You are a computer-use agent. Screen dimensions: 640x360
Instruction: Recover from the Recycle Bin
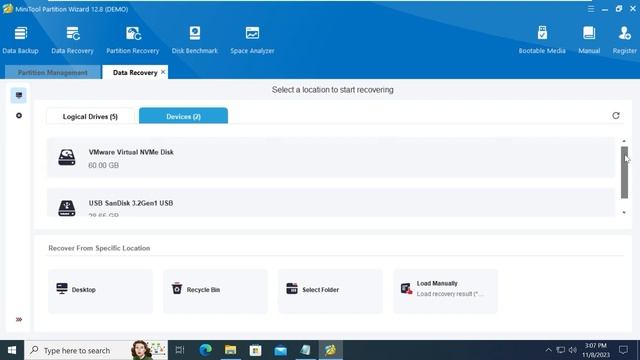(215, 291)
